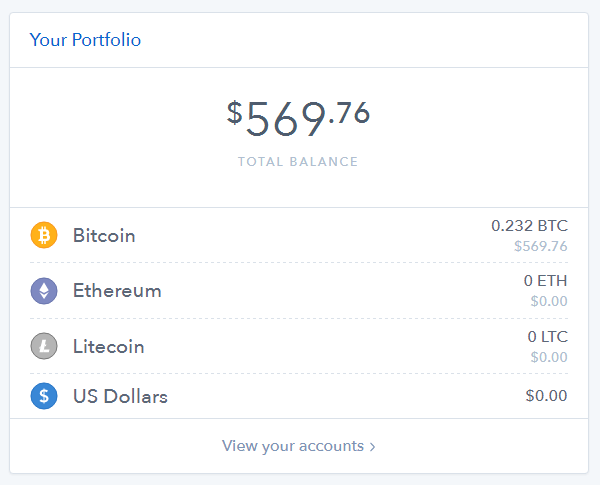Click the 0.232 BTC amount
600x485 pixels.
click(529, 225)
